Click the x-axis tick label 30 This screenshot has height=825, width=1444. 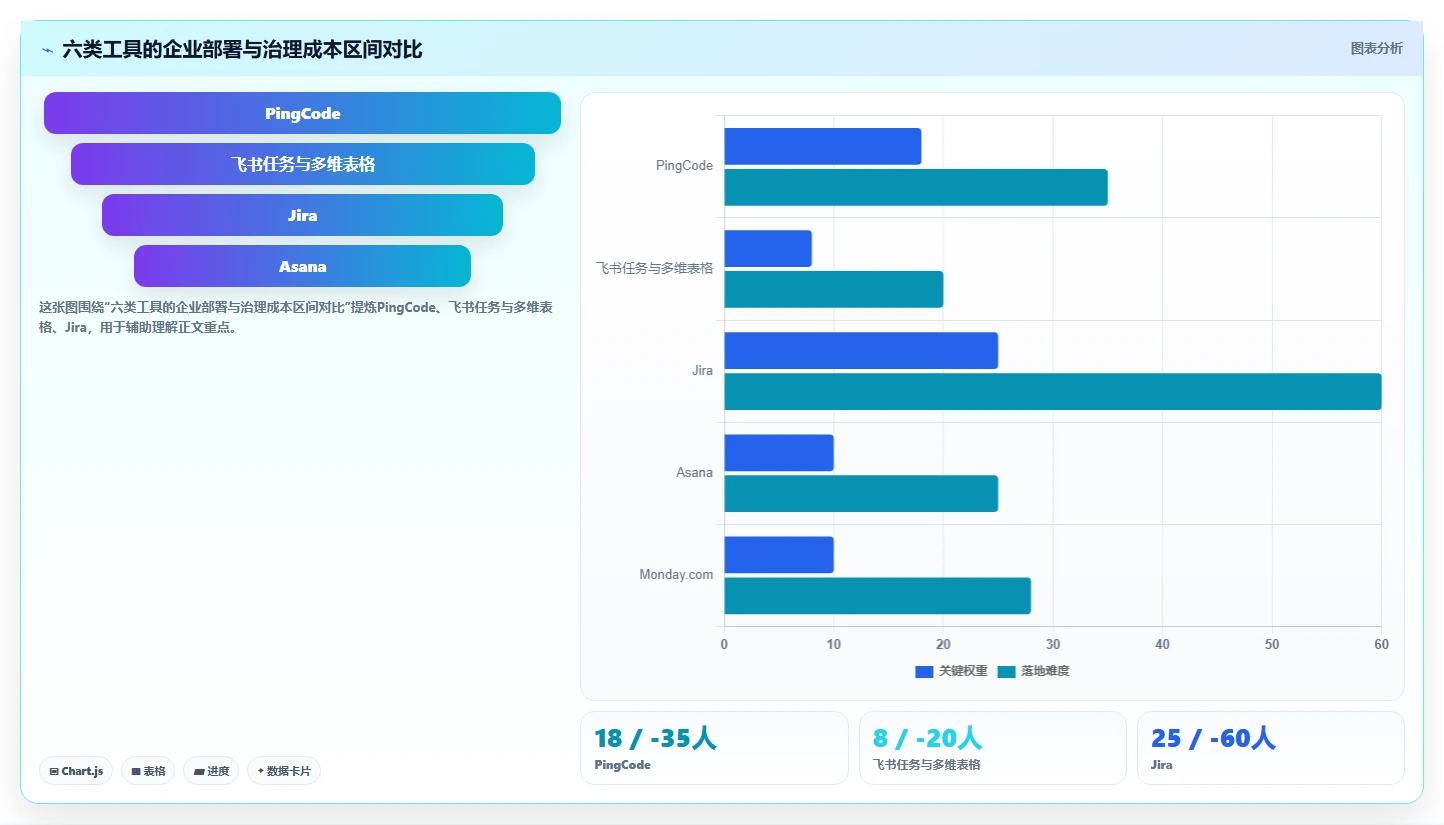[x=1052, y=644]
